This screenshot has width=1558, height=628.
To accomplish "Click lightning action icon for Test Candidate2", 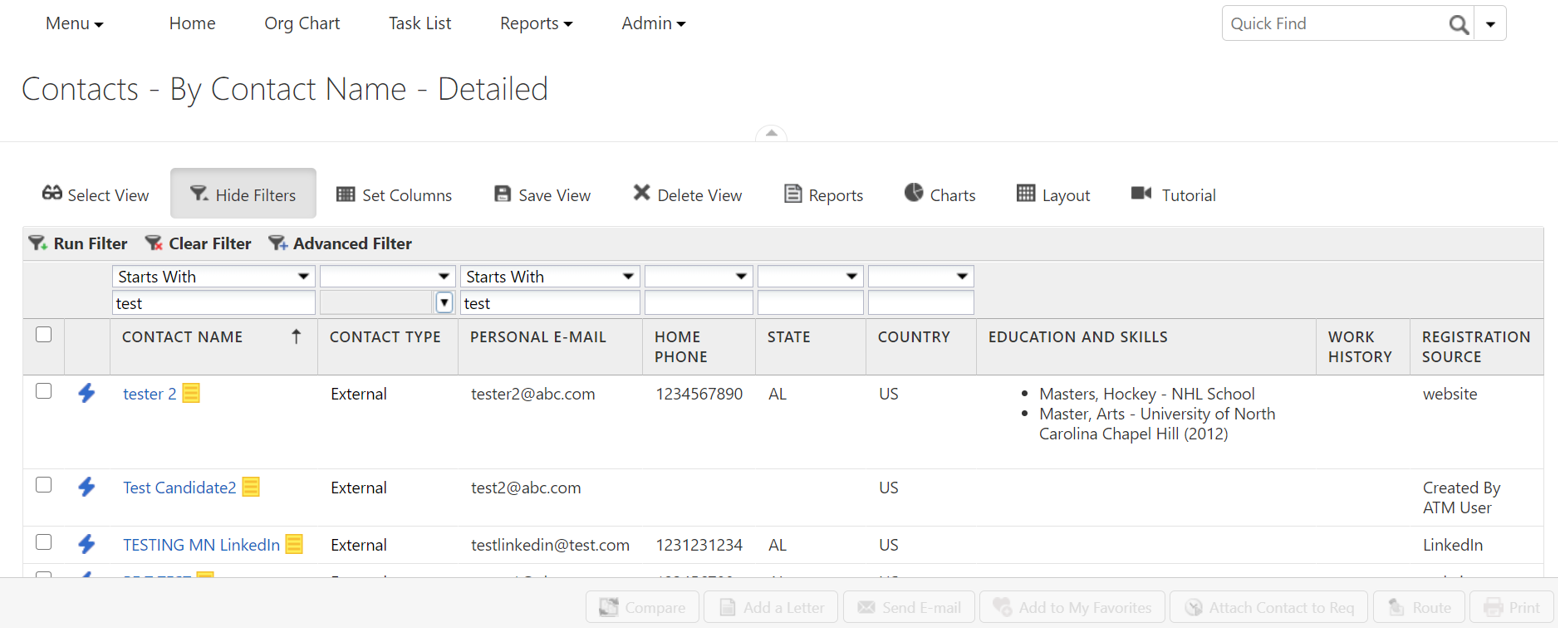I will pyautogui.click(x=87, y=487).
